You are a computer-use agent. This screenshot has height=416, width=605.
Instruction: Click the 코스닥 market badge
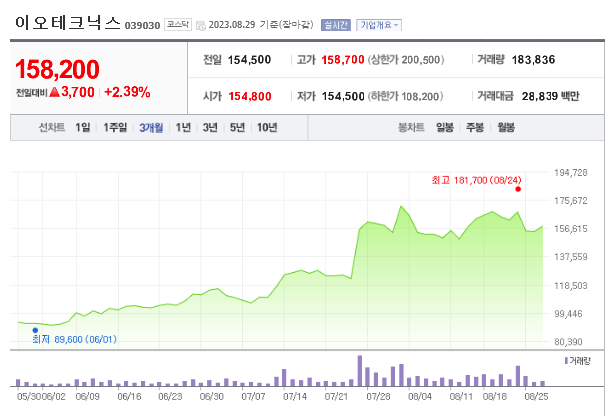pyautogui.click(x=178, y=24)
